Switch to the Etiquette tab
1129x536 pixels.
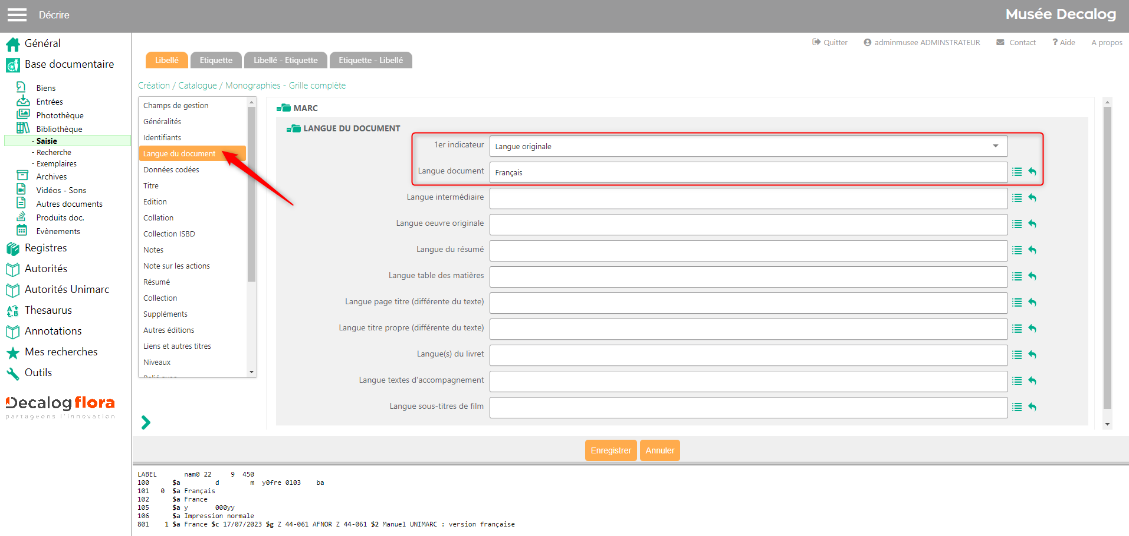216,61
